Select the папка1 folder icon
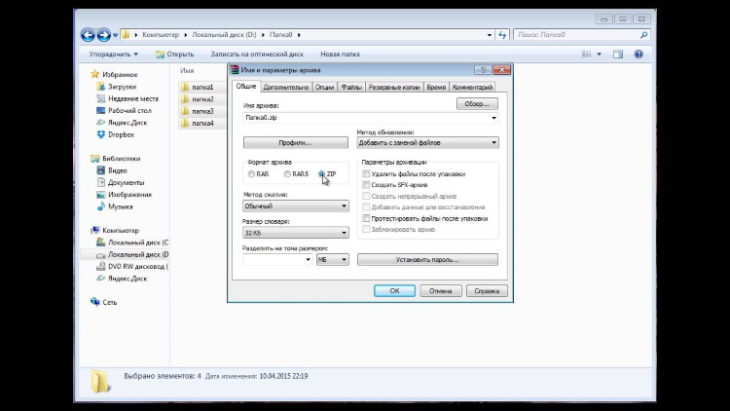This screenshot has width=730, height=411. (x=185, y=87)
